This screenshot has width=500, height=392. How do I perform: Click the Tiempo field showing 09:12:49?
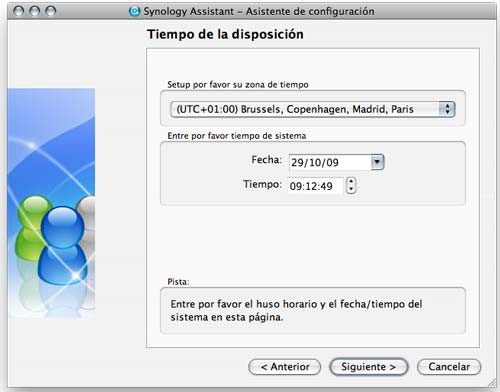pyautogui.click(x=316, y=186)
